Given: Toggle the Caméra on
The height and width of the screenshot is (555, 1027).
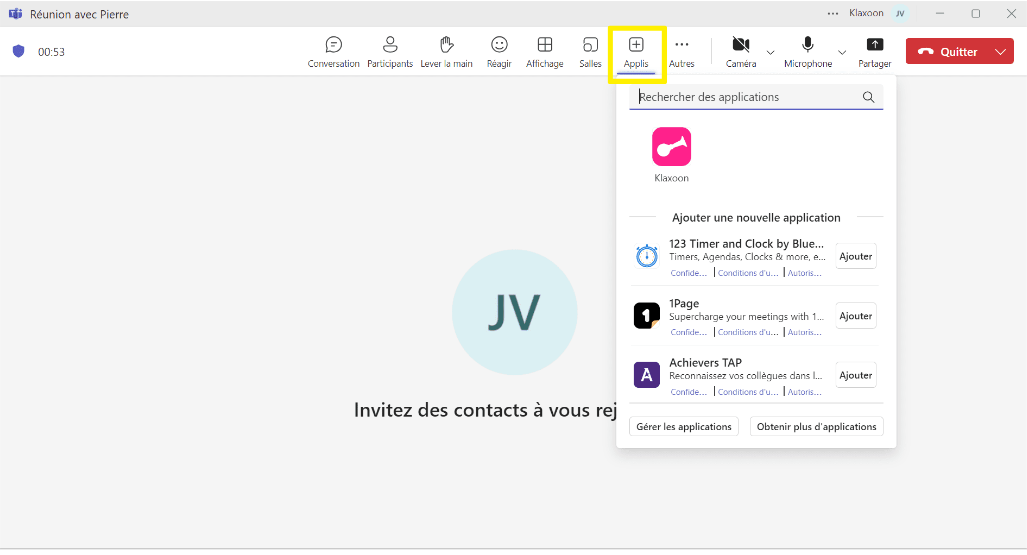Looking at the screenshot, I should point(740,51).
